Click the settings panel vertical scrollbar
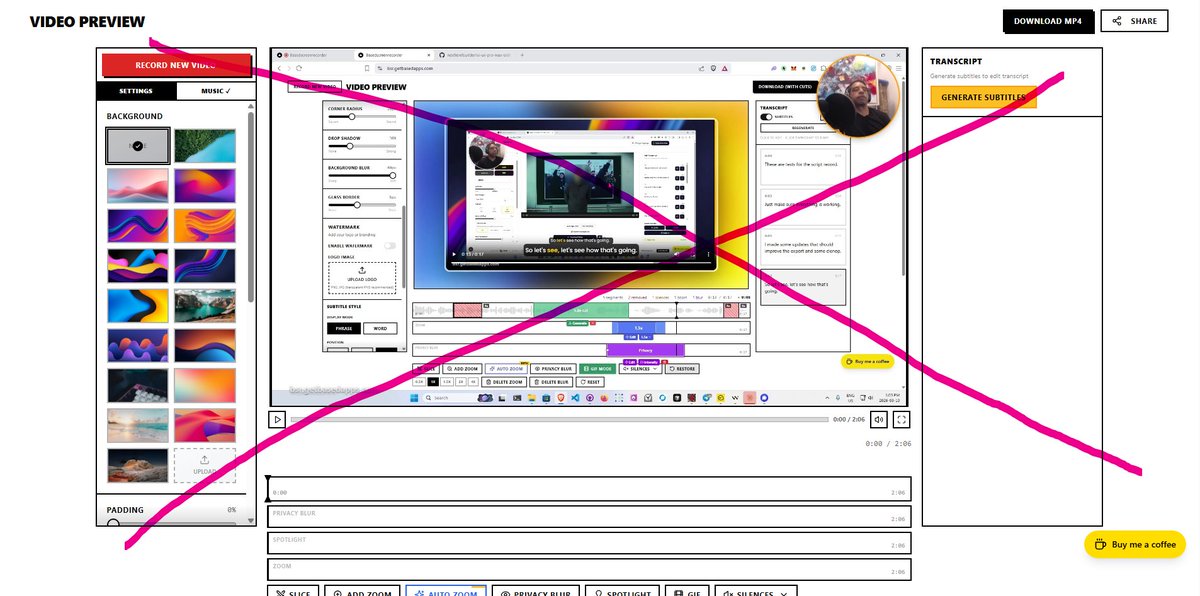The width and height of the screenshot is (1200, 596). coord(251,208)
